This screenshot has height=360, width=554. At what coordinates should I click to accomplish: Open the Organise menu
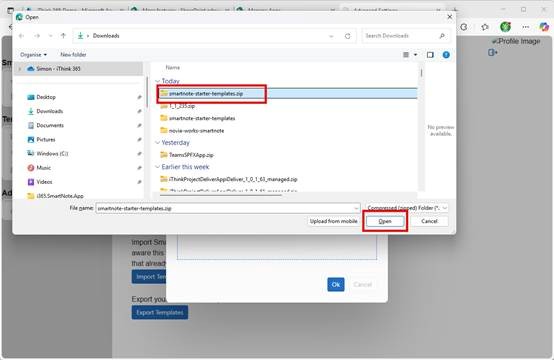point(33,55)
